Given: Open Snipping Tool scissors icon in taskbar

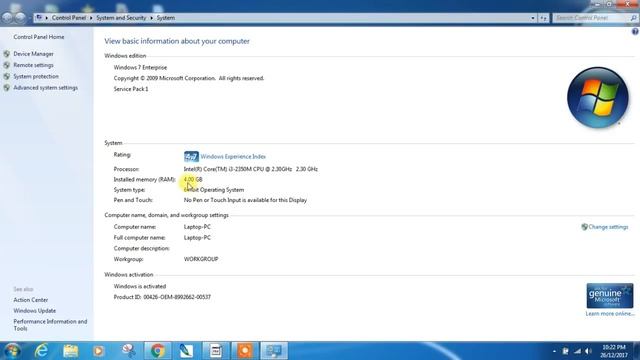Looking at the screenshot, I should pyautogui.click(x=128, y=351).
